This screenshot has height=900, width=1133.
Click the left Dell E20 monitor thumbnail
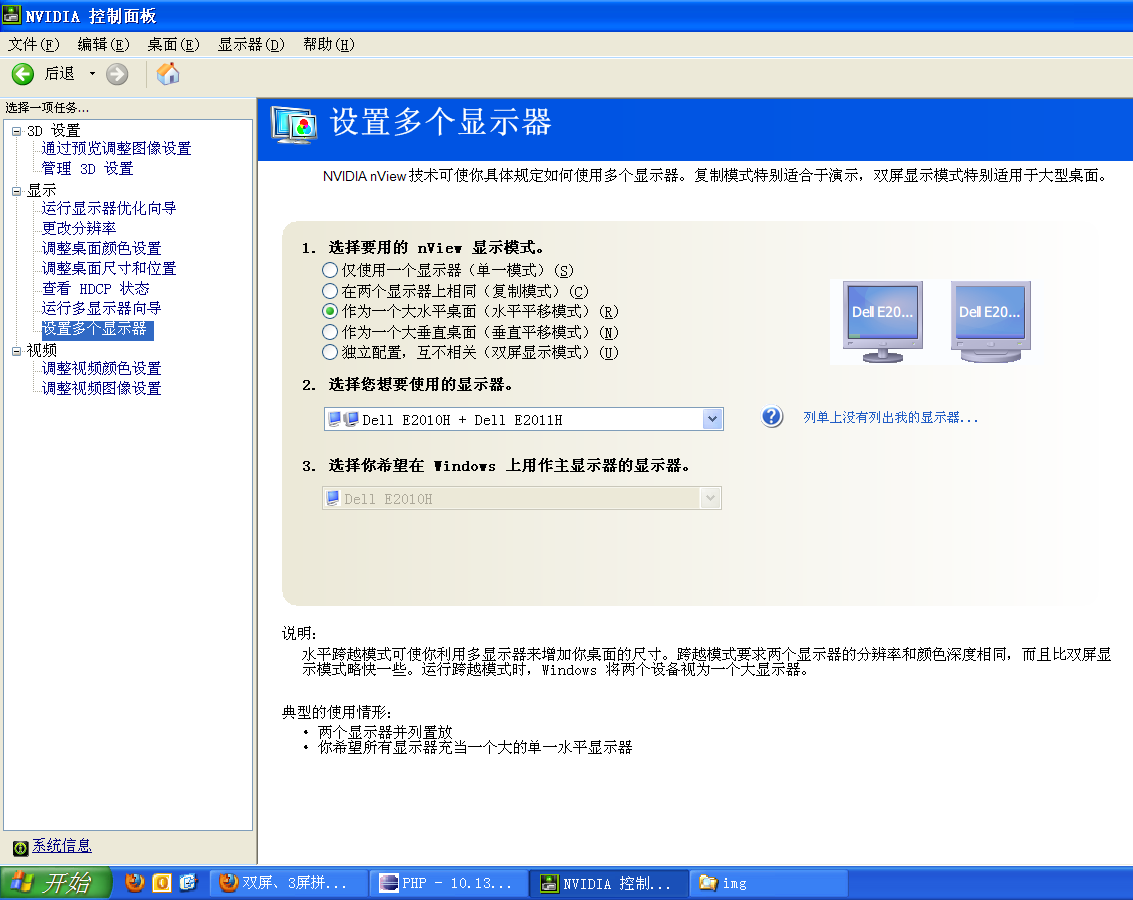coord(882,321)
